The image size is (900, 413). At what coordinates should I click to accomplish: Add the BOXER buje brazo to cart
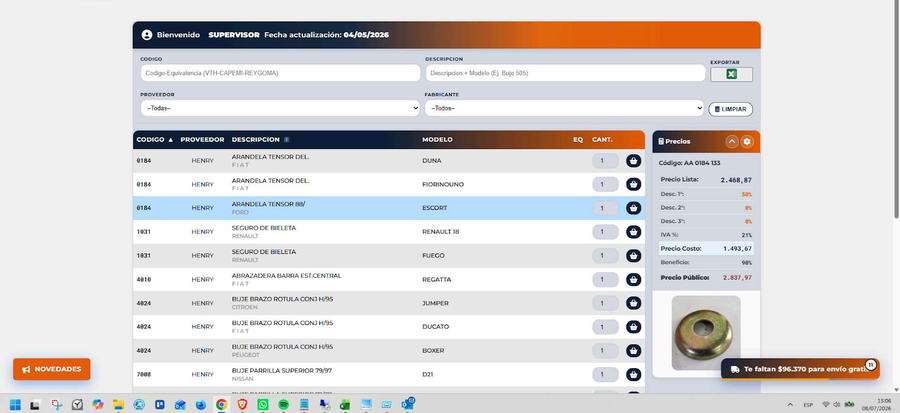click(633, 350)
